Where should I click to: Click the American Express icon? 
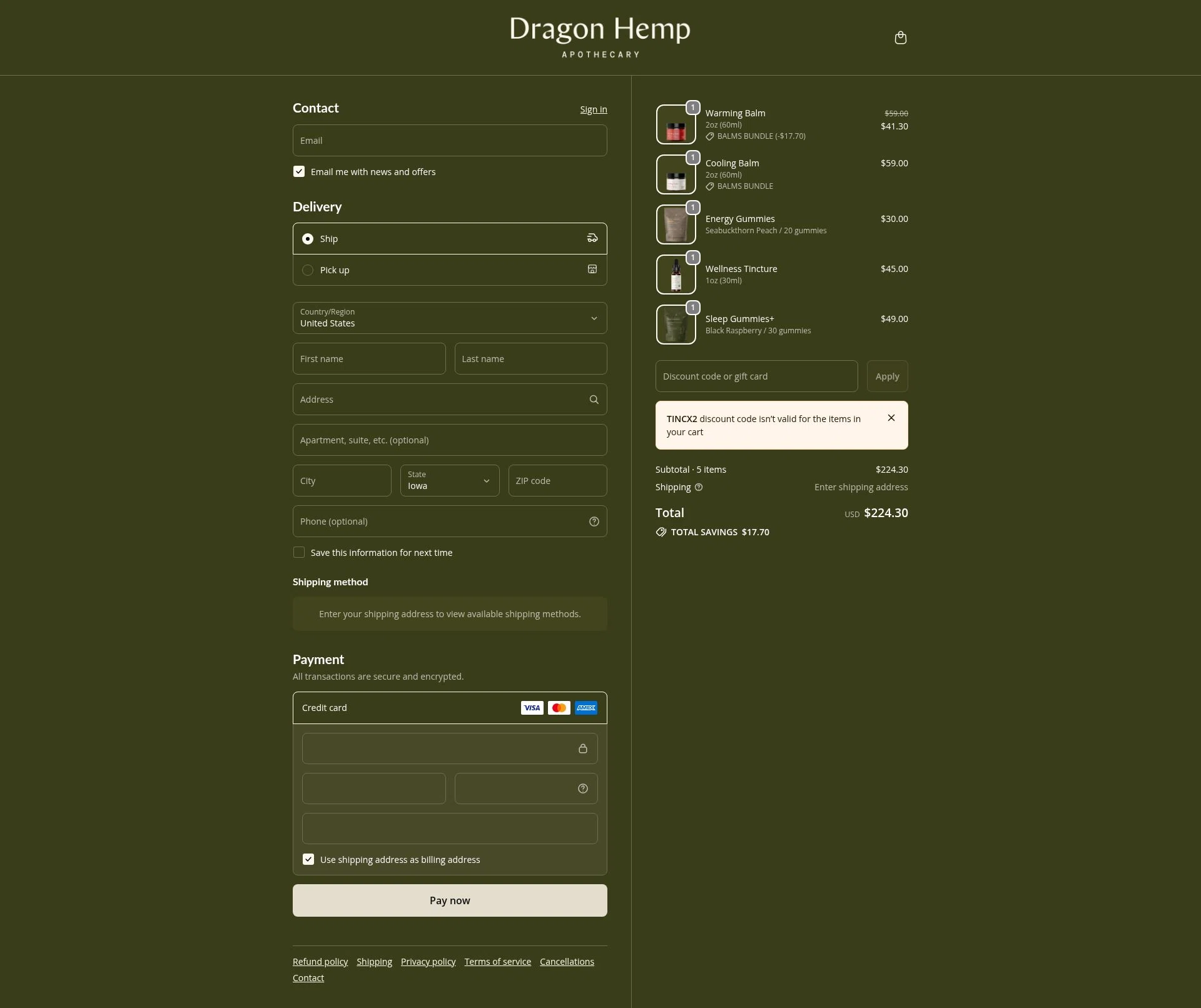pos(585,708)
